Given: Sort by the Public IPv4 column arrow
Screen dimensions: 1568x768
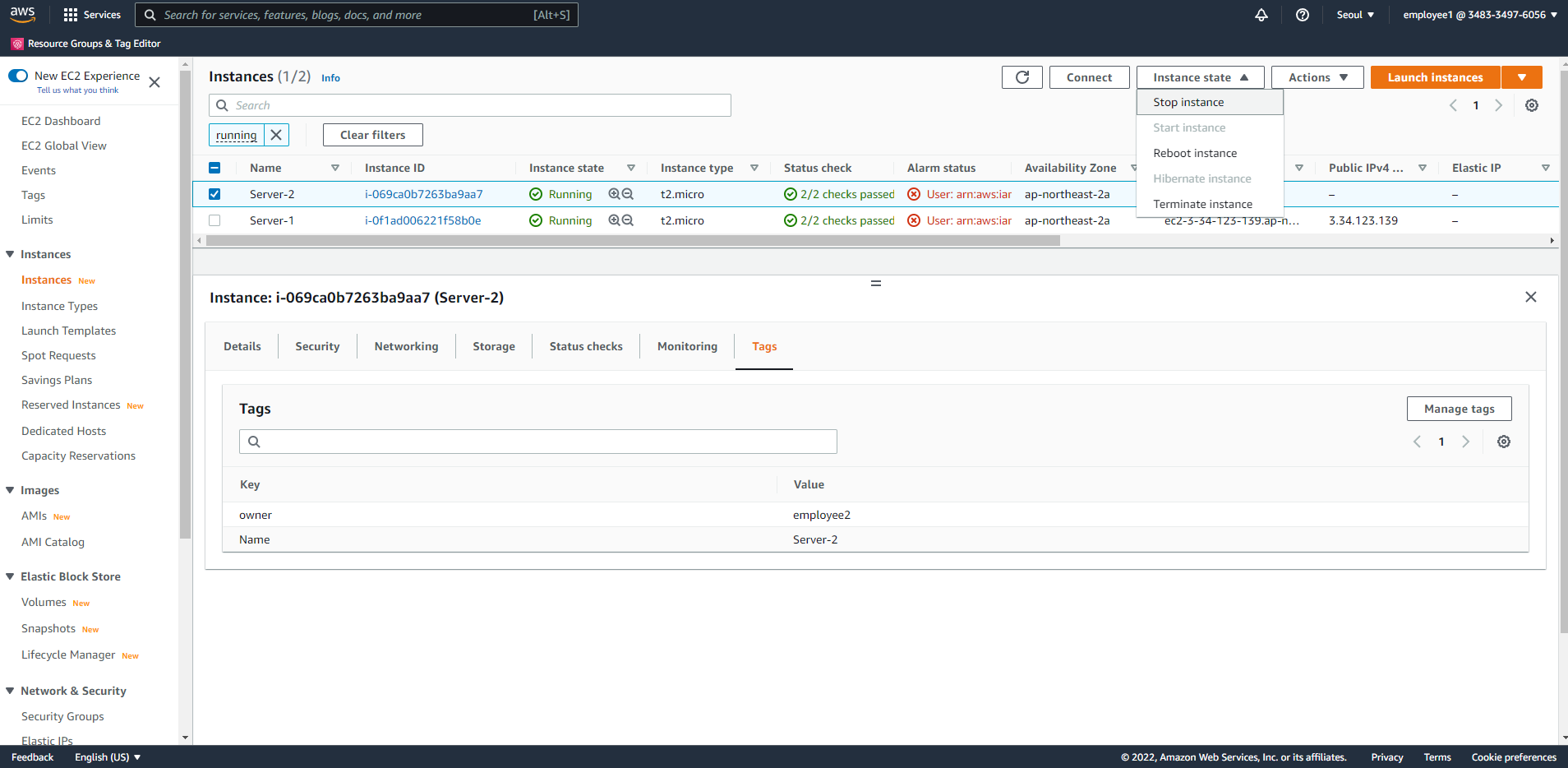Looking at the screenshot, I should click(1423, 168).
